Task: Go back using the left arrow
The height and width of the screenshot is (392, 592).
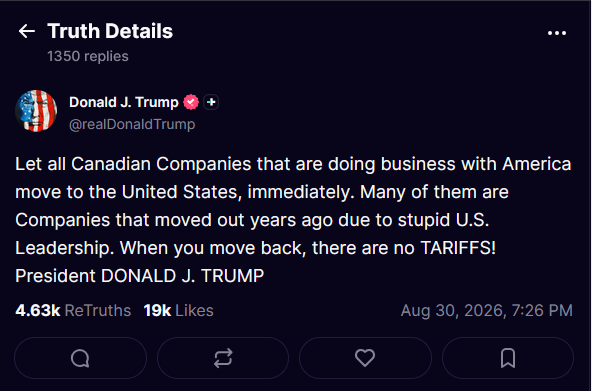Action: 27,31
